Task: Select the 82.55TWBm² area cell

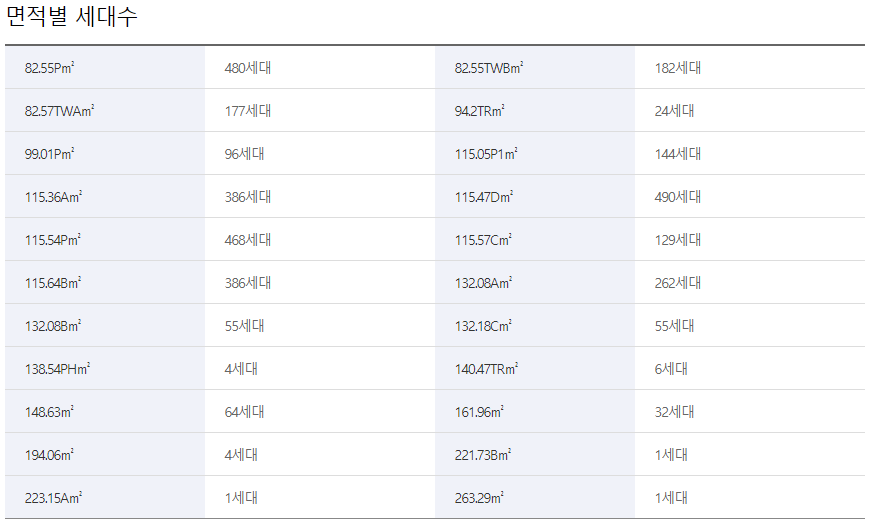Action: pyautogui.click(x=489, y=68)
